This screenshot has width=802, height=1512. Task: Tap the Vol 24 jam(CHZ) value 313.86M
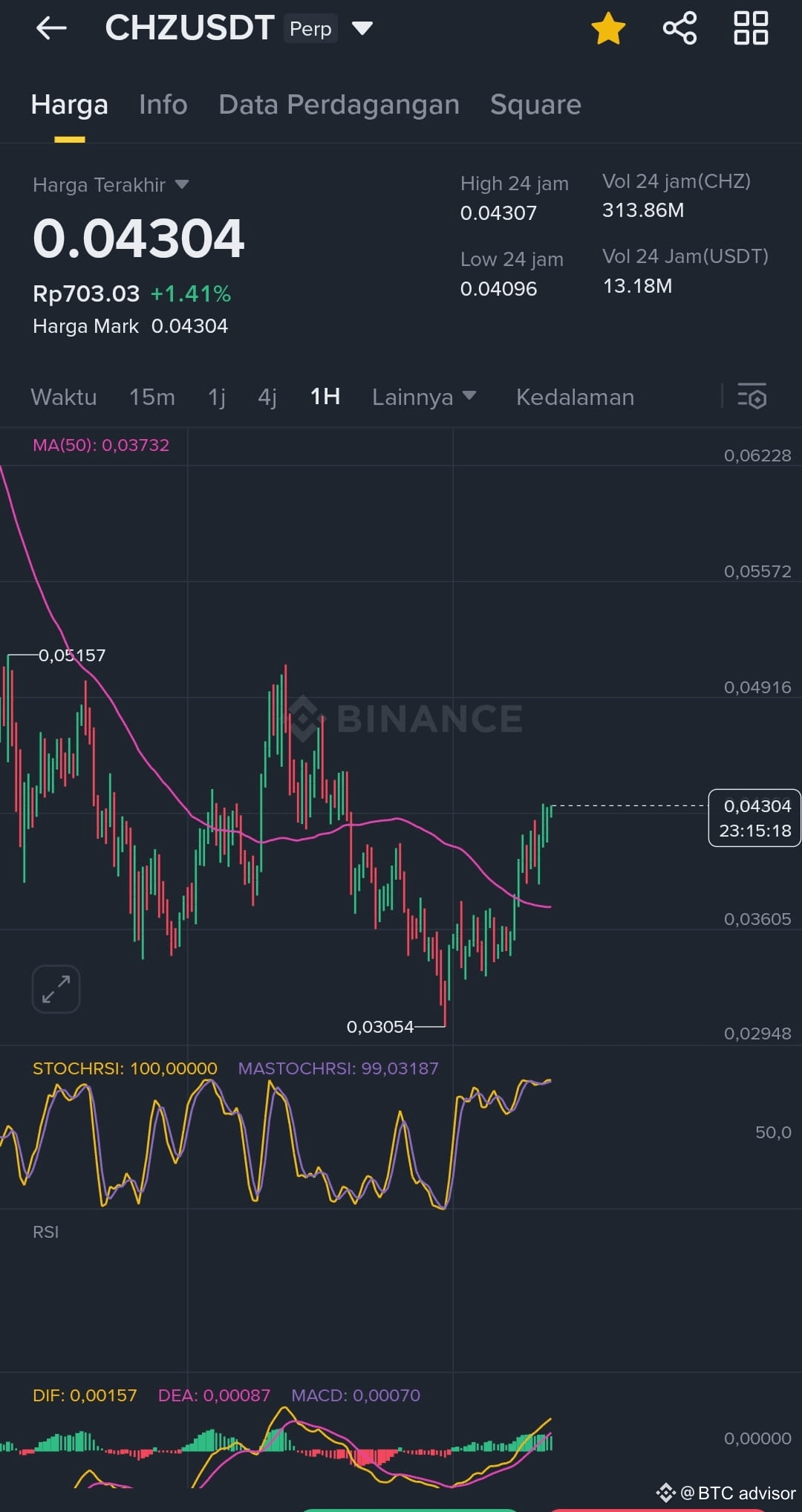[643, 210]
